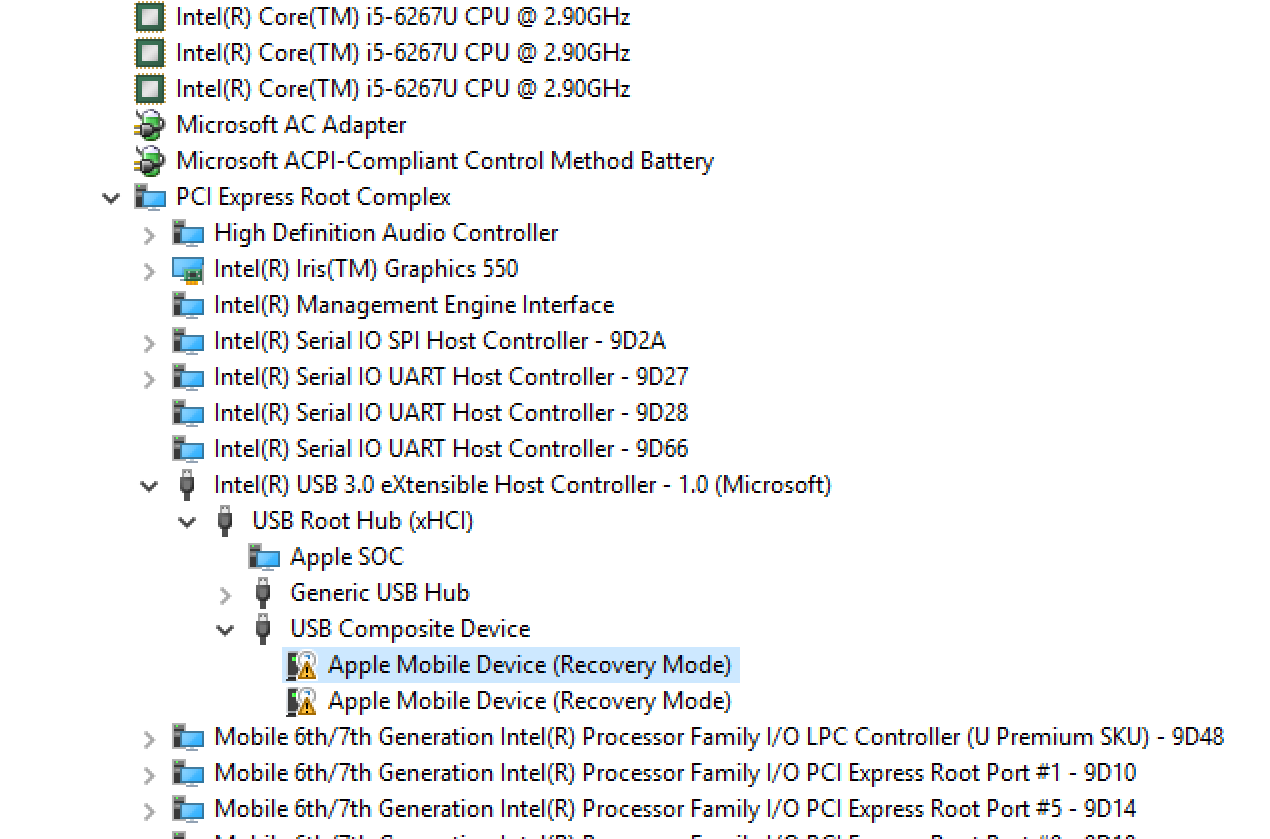Screen dimensions: 1270x839
Task: Click the Intel Iris Graphics 550 display icon
Action: [x=187, y=269]
